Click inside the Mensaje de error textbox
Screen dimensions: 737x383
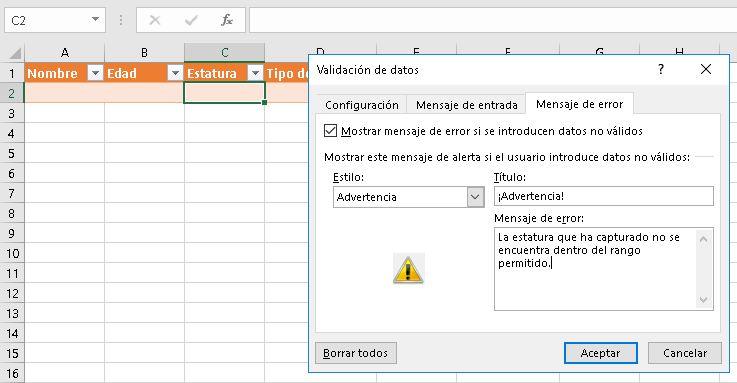(595, 269)
